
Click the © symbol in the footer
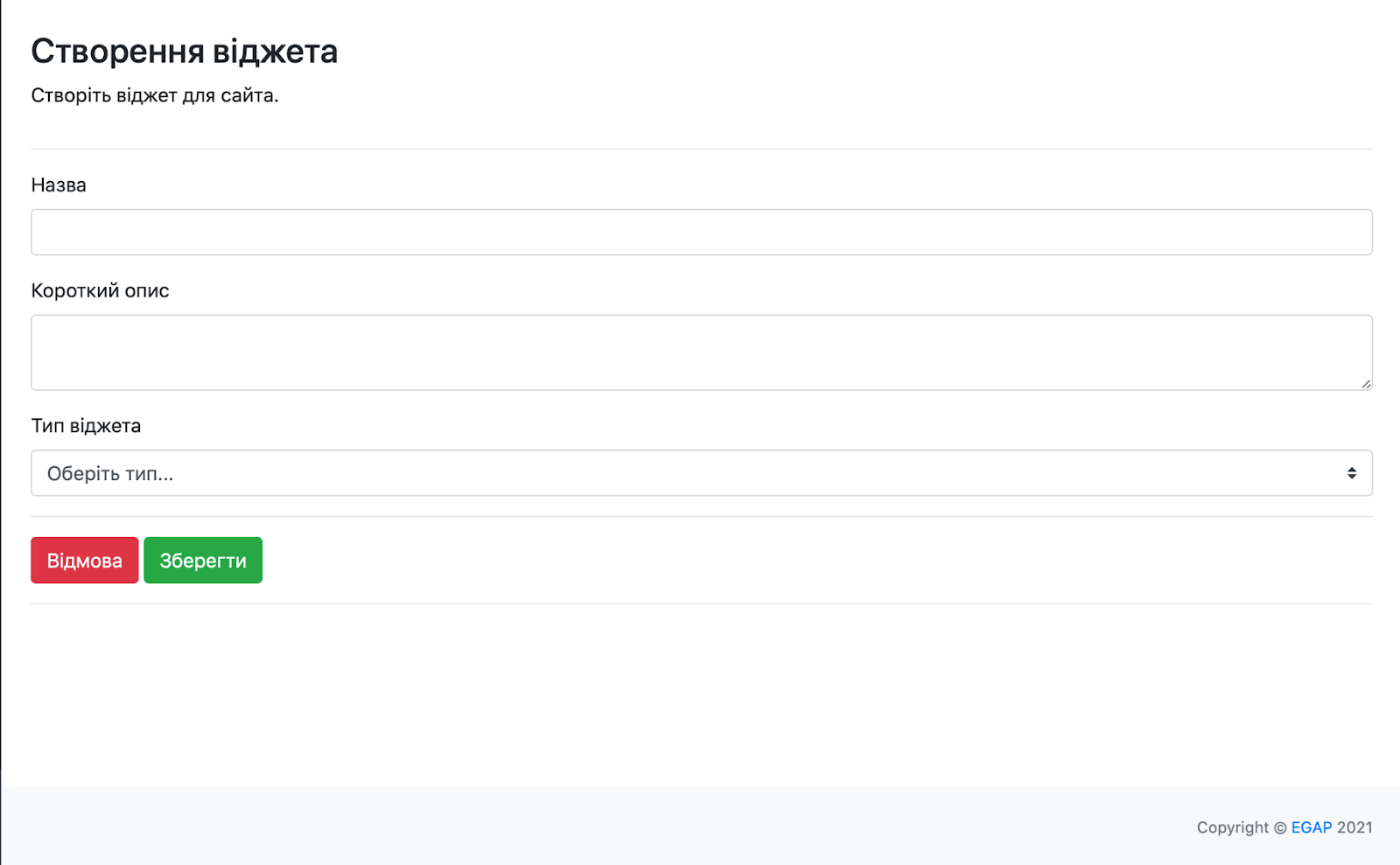1280,828
